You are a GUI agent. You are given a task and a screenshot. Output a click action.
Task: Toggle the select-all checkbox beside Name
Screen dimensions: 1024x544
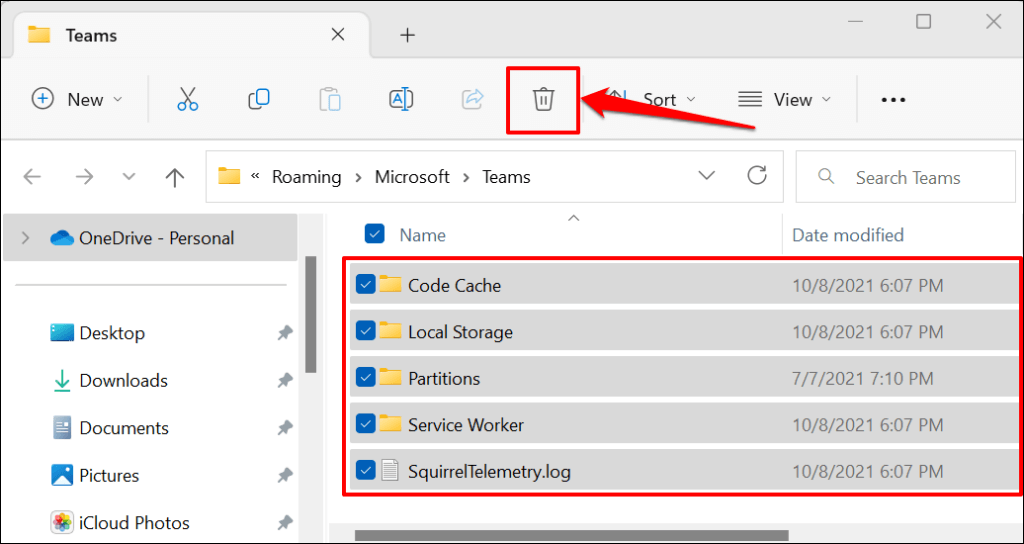(375, 234)
